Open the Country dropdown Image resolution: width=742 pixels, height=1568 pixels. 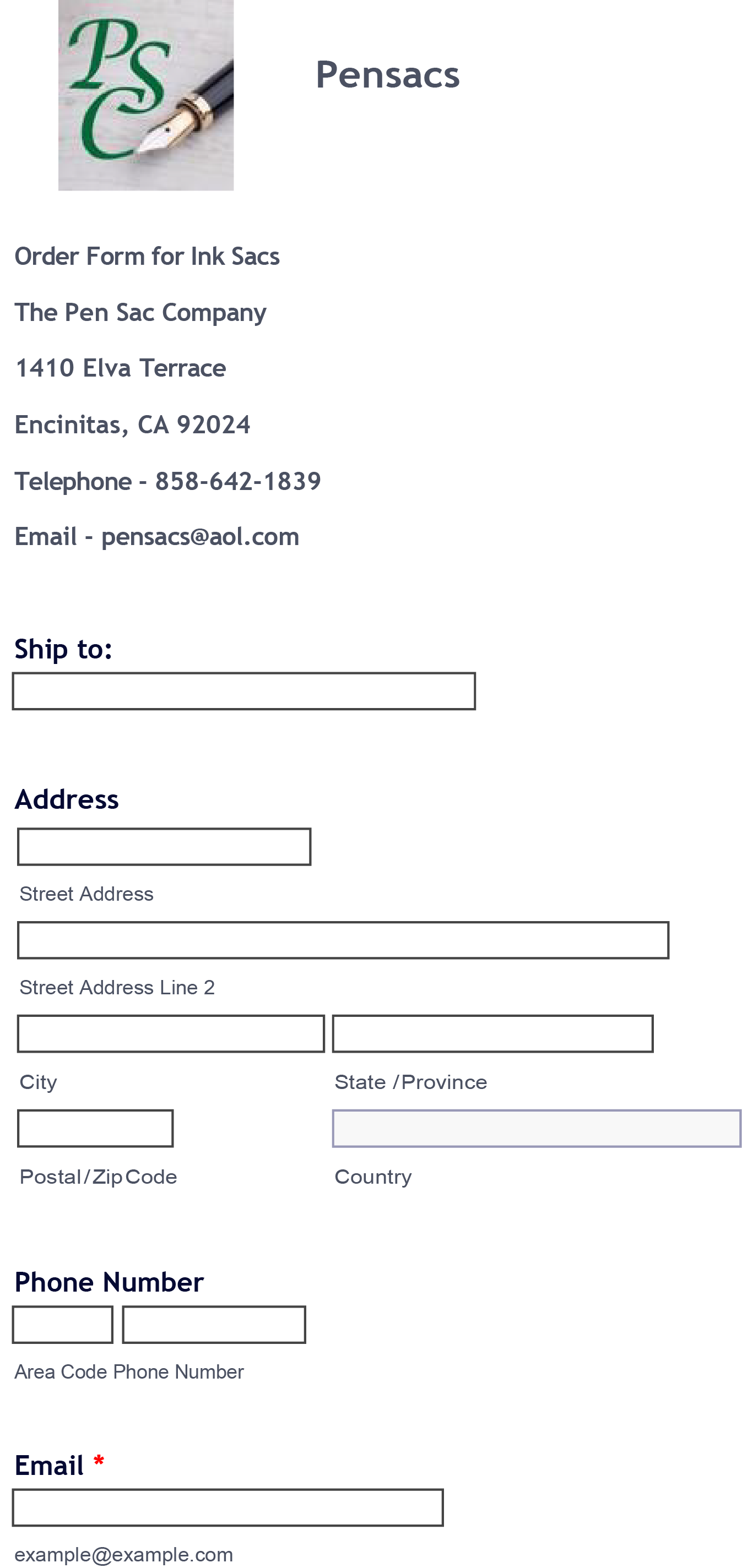click(536, 1129)
